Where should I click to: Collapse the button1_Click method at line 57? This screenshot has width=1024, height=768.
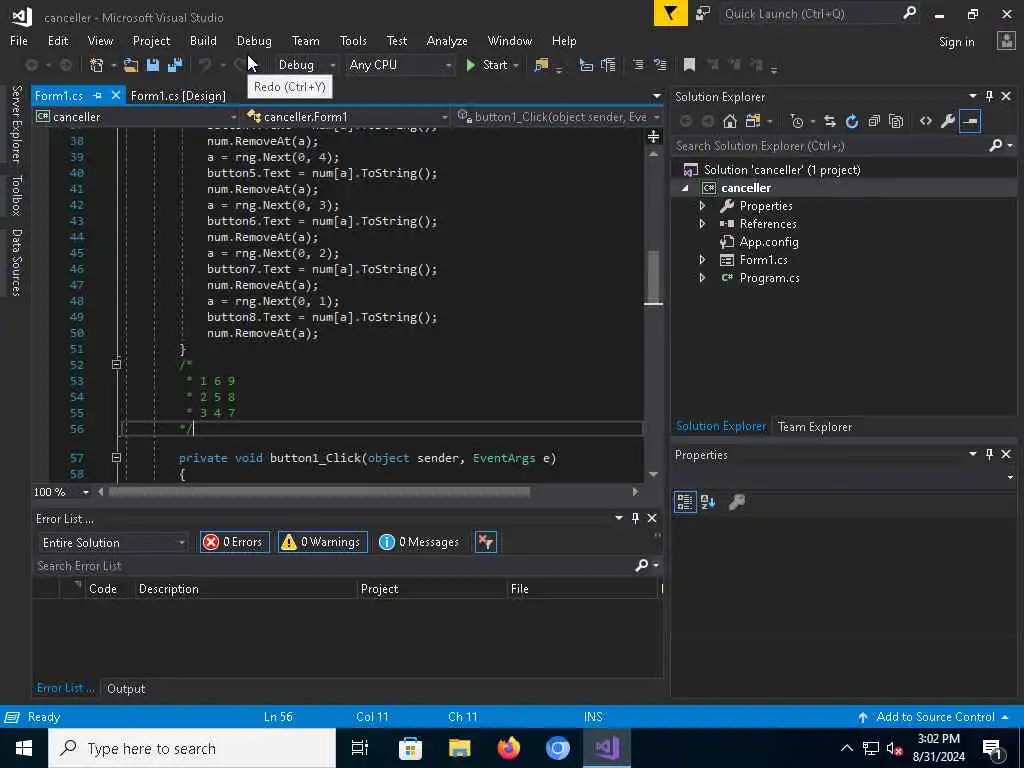pos(116,458)
